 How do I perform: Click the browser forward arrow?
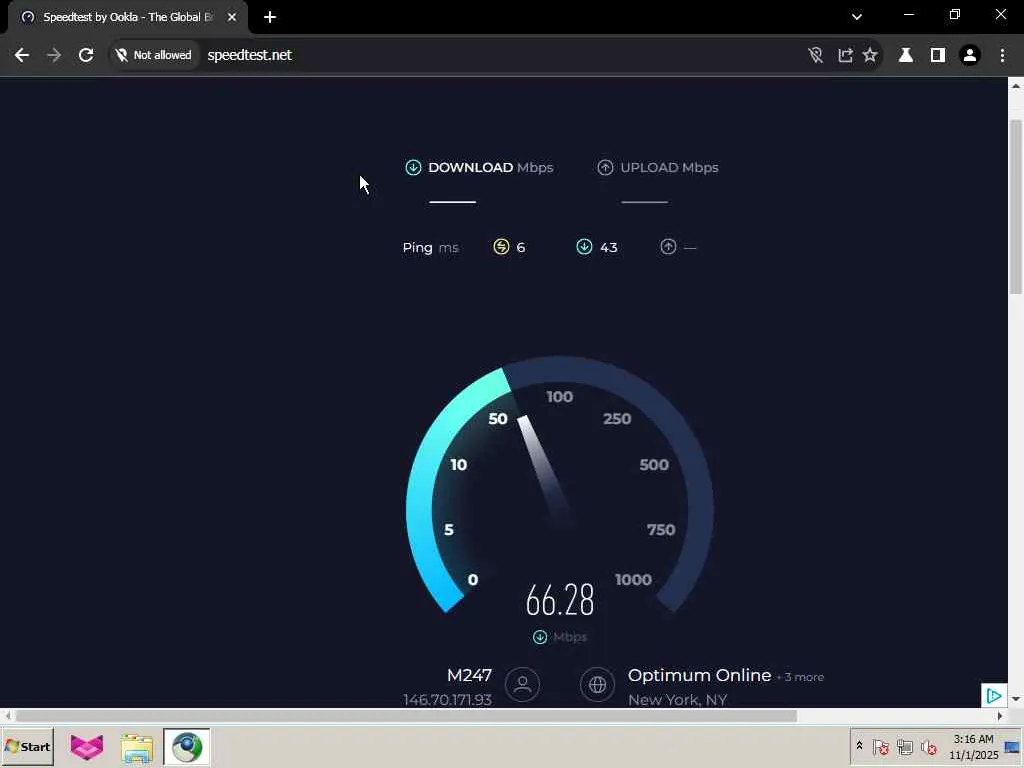click(x=54, y=55)
